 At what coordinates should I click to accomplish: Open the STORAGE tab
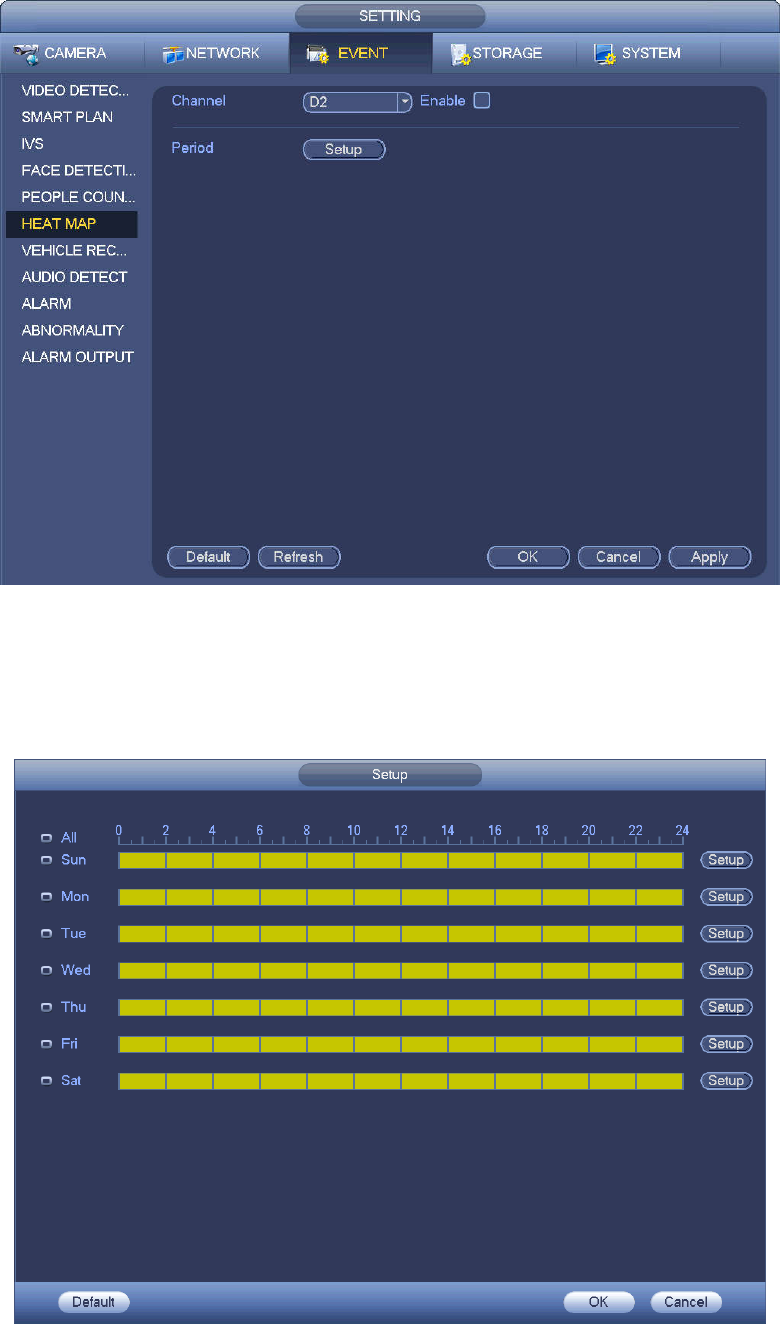pyautogui.click(x=504, y=53)
